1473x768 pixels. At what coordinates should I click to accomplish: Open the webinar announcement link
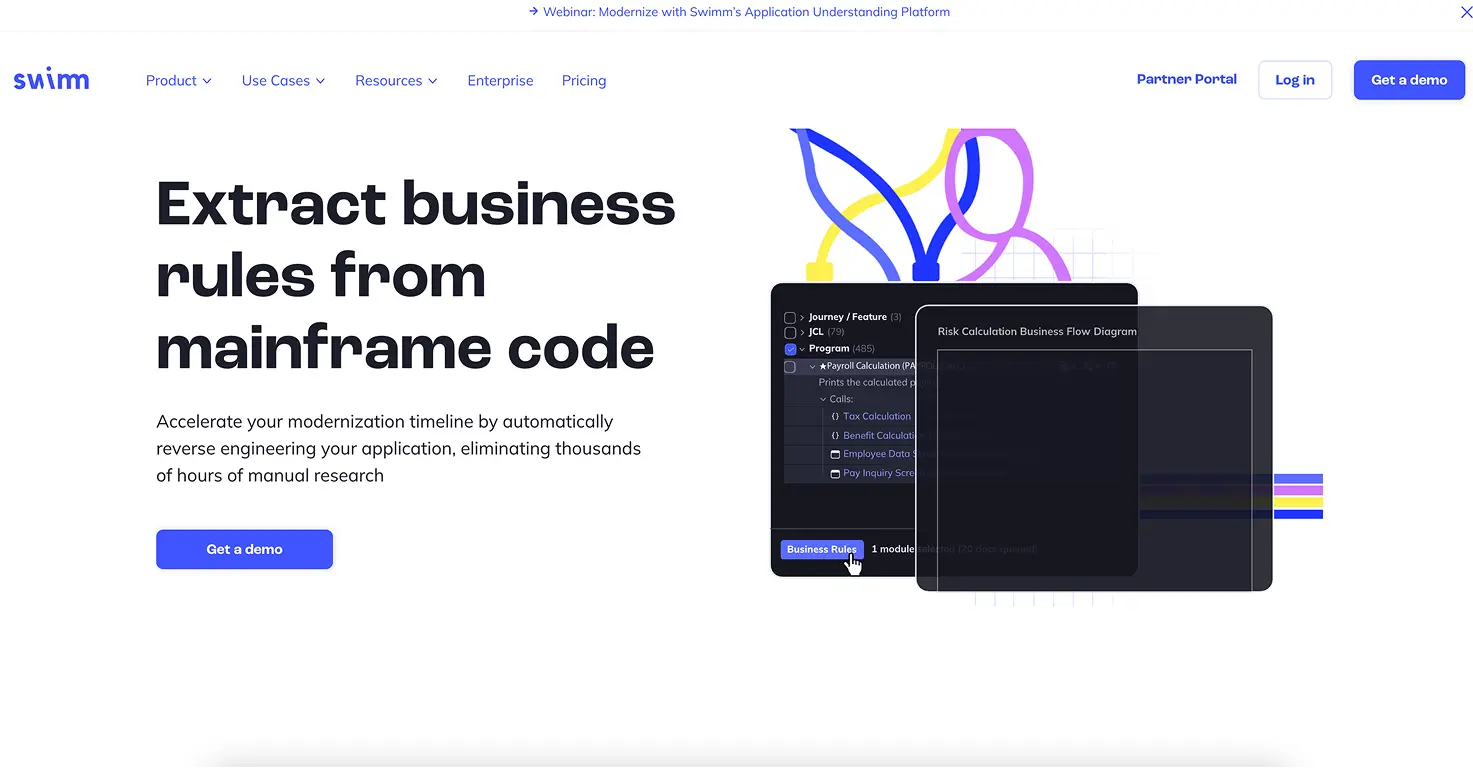coord(739,12)
